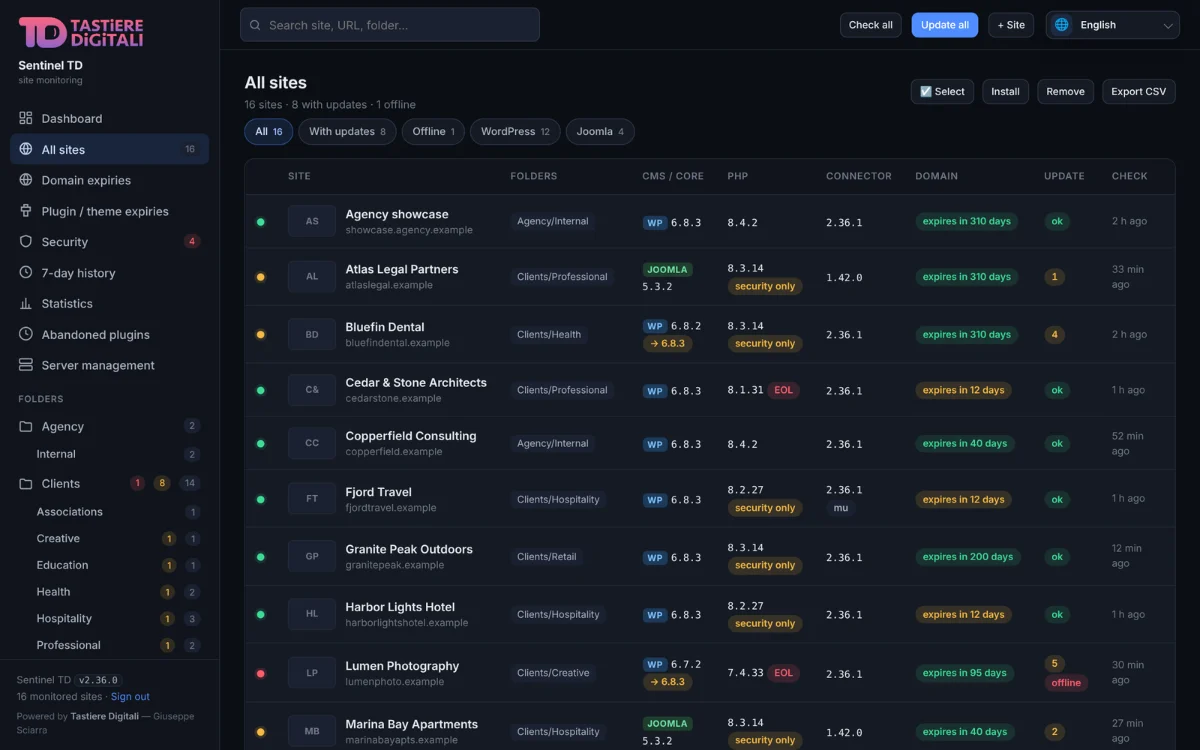Screen dimensions: 1200x750
Task: Open the Hospitality subfolder under Clients
Action: (109, 619)
